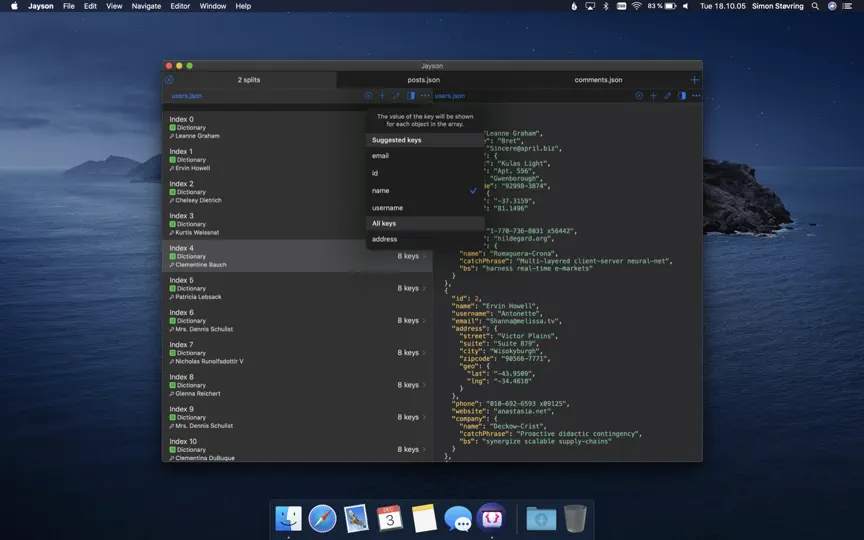
Task: Choose username from suggested keys
Action: [425, 208]
